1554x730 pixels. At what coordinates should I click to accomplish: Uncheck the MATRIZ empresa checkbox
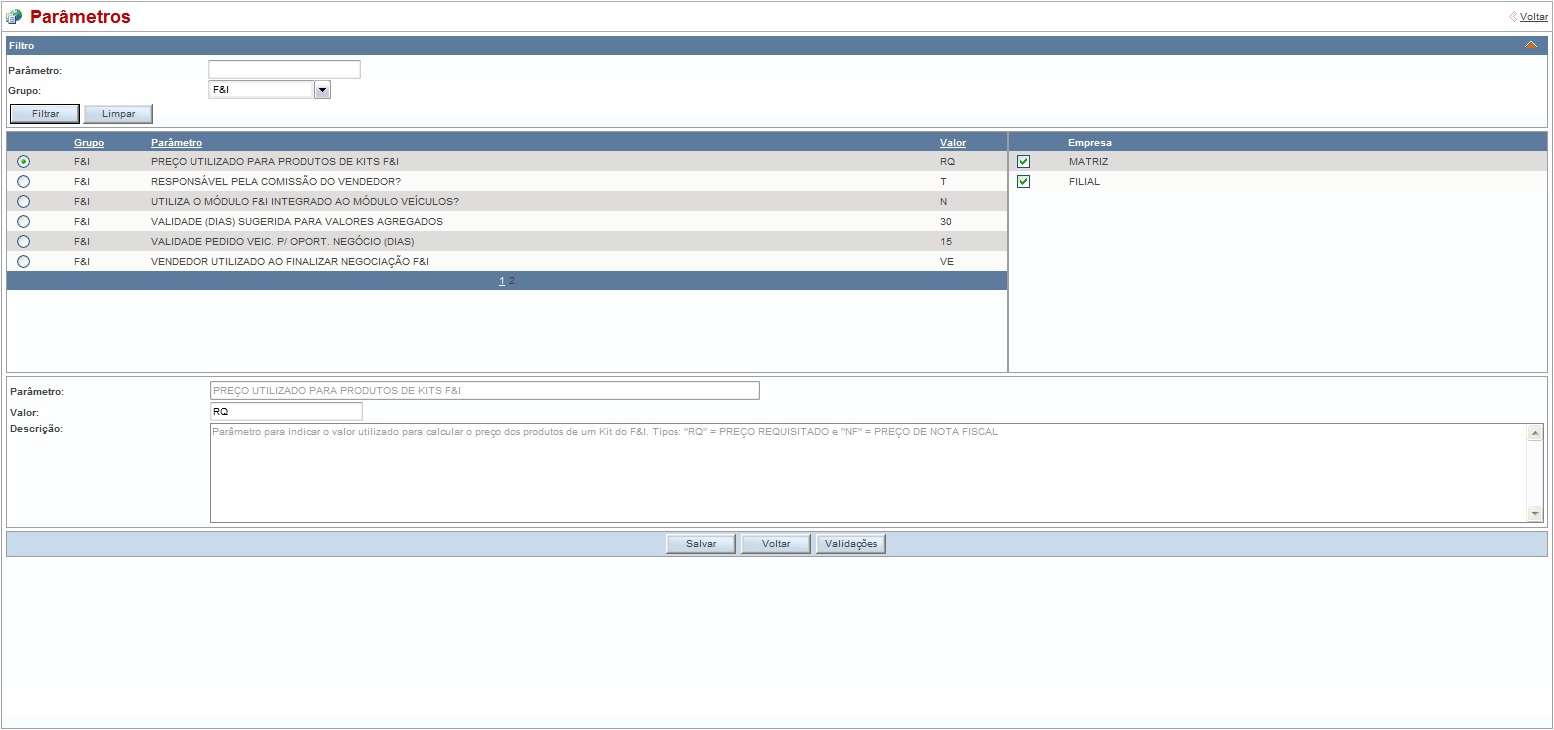(x=1023, y=161)
